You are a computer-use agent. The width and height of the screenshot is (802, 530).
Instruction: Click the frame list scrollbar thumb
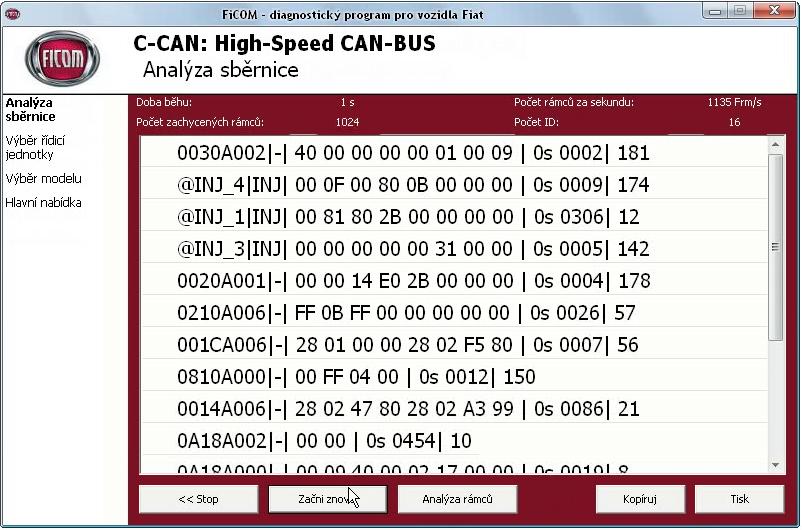(x=776, y=245)
